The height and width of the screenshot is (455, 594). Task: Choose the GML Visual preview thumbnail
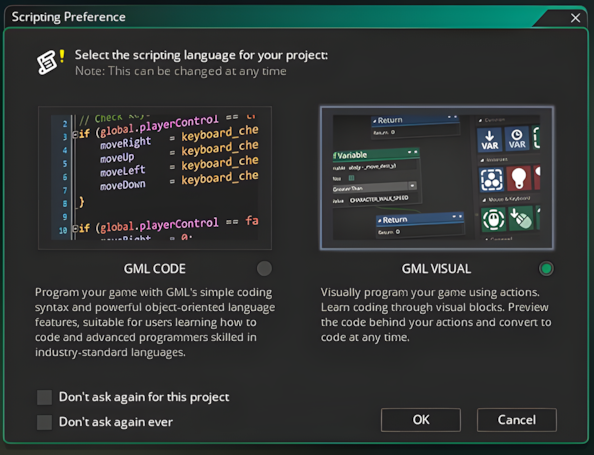coord(437,178)
